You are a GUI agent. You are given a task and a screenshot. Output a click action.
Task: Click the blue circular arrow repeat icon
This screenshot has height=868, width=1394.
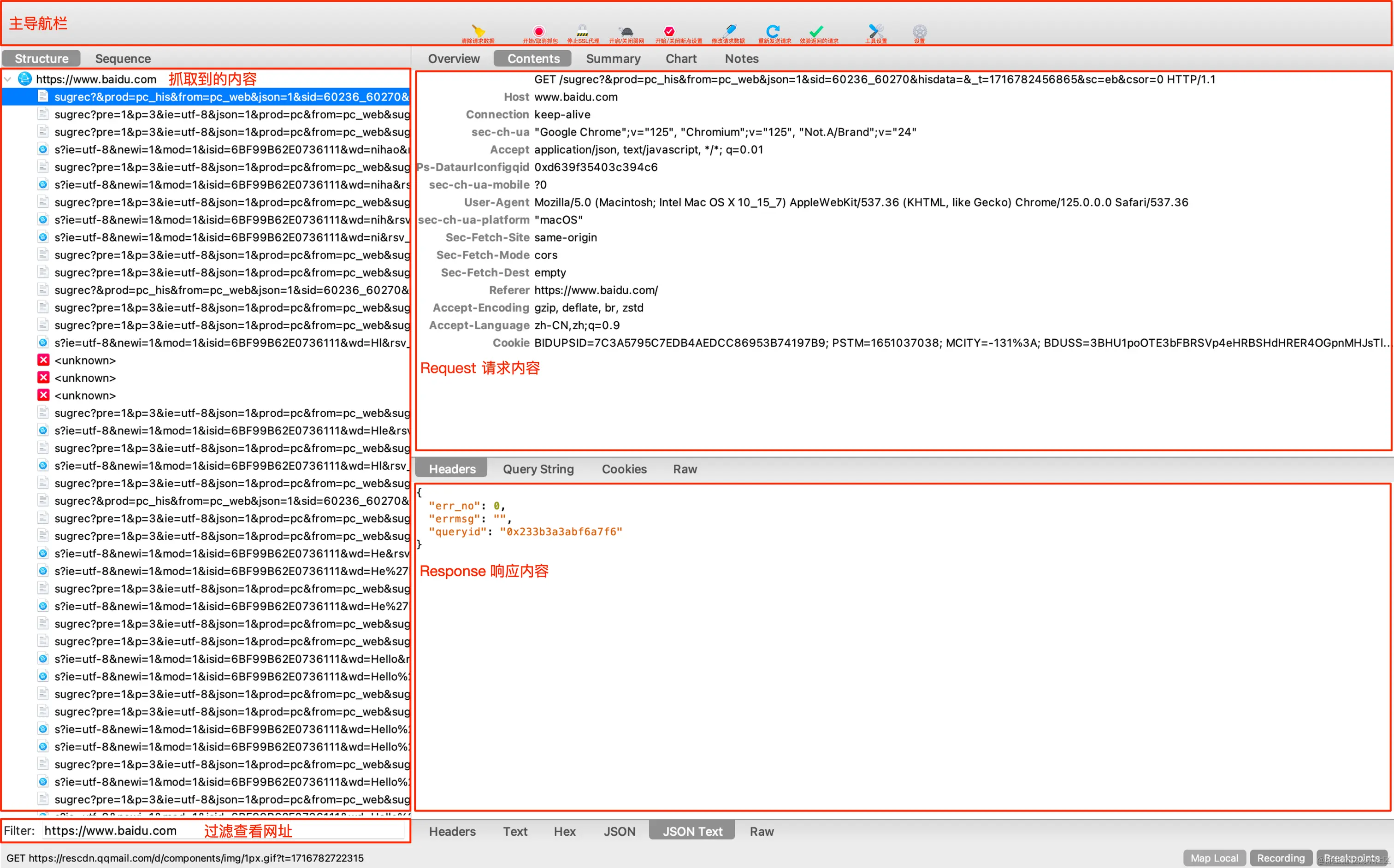click(773, 31)
